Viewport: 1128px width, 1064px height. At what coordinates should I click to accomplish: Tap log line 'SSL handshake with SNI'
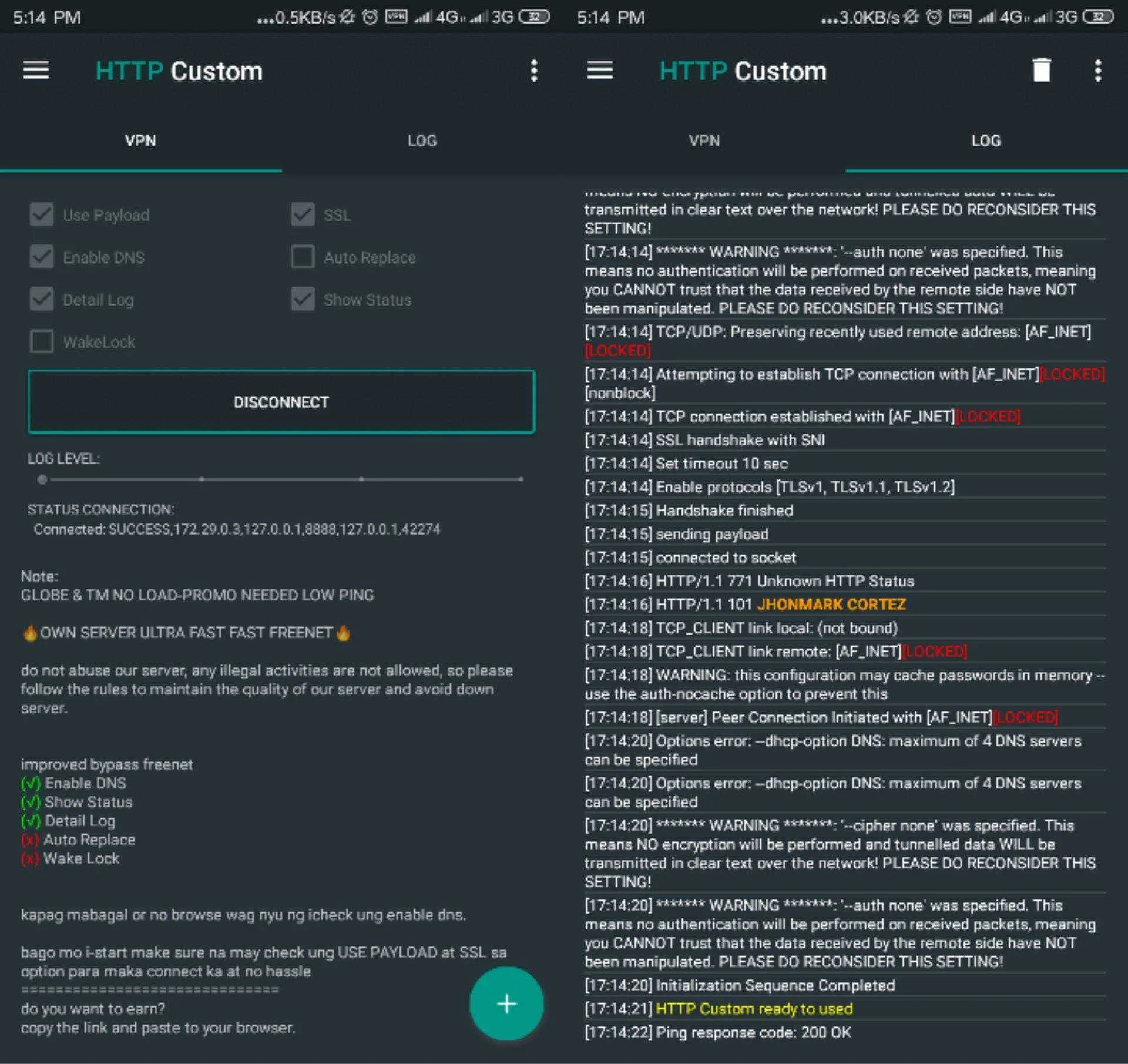click(x=740, y=440)
